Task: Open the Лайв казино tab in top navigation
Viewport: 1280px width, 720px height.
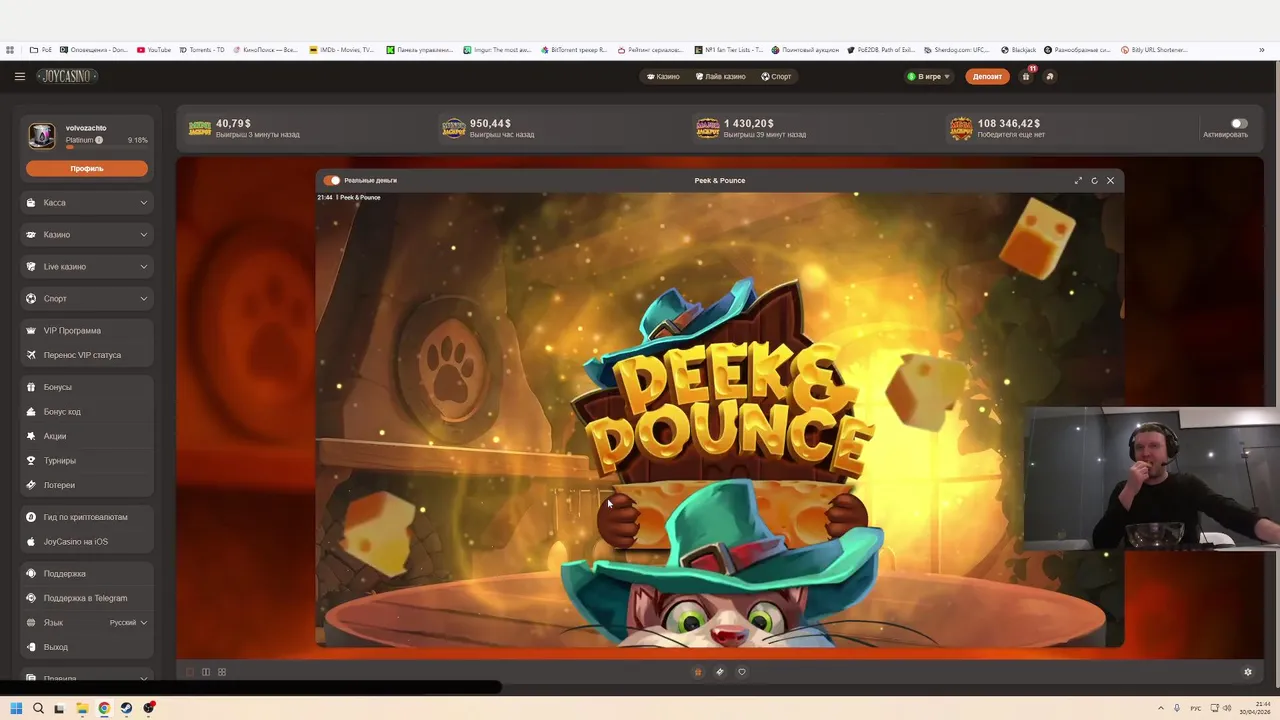Action: point(720,76)
